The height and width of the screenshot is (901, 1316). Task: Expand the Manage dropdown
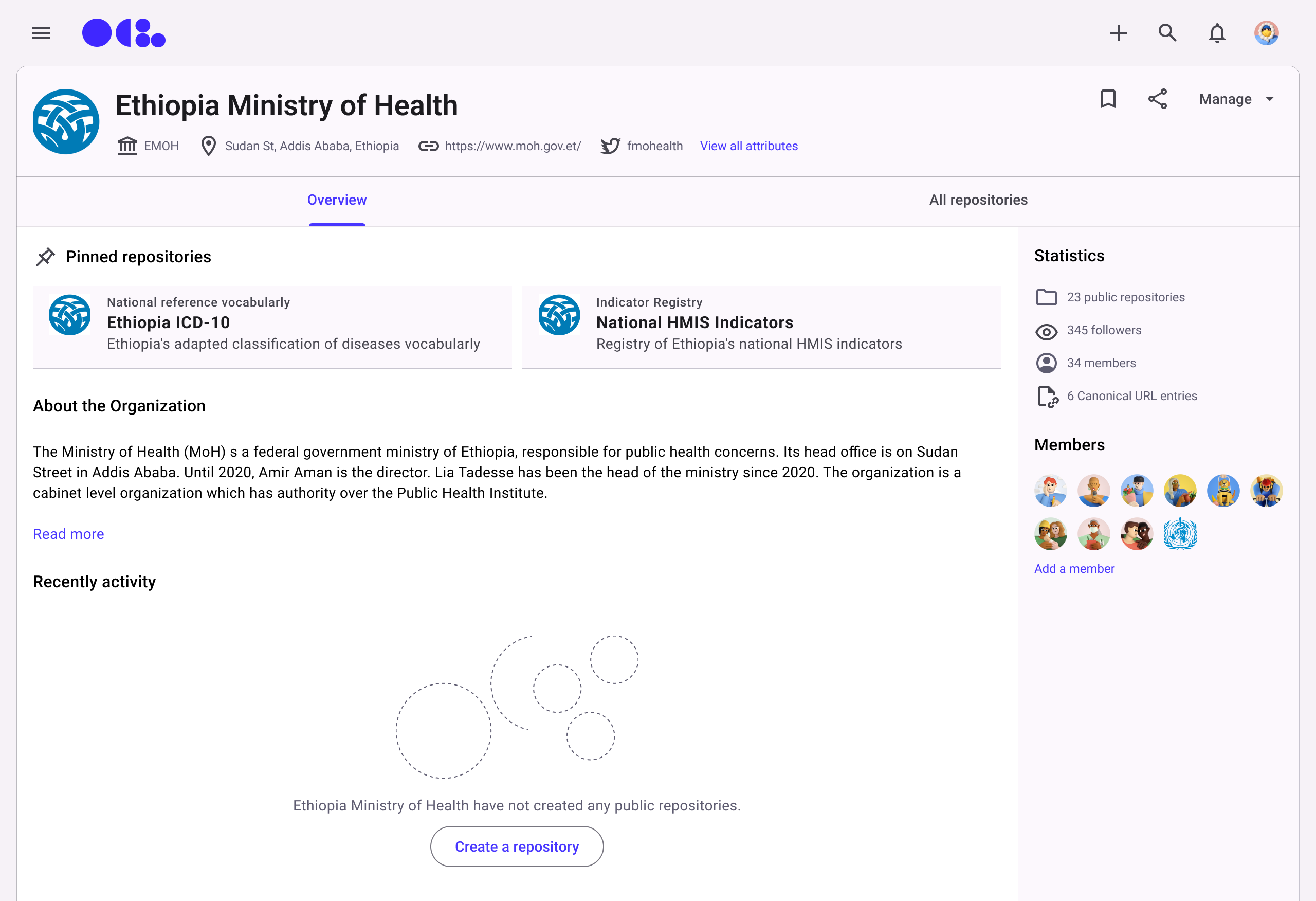click(1236, 99)
